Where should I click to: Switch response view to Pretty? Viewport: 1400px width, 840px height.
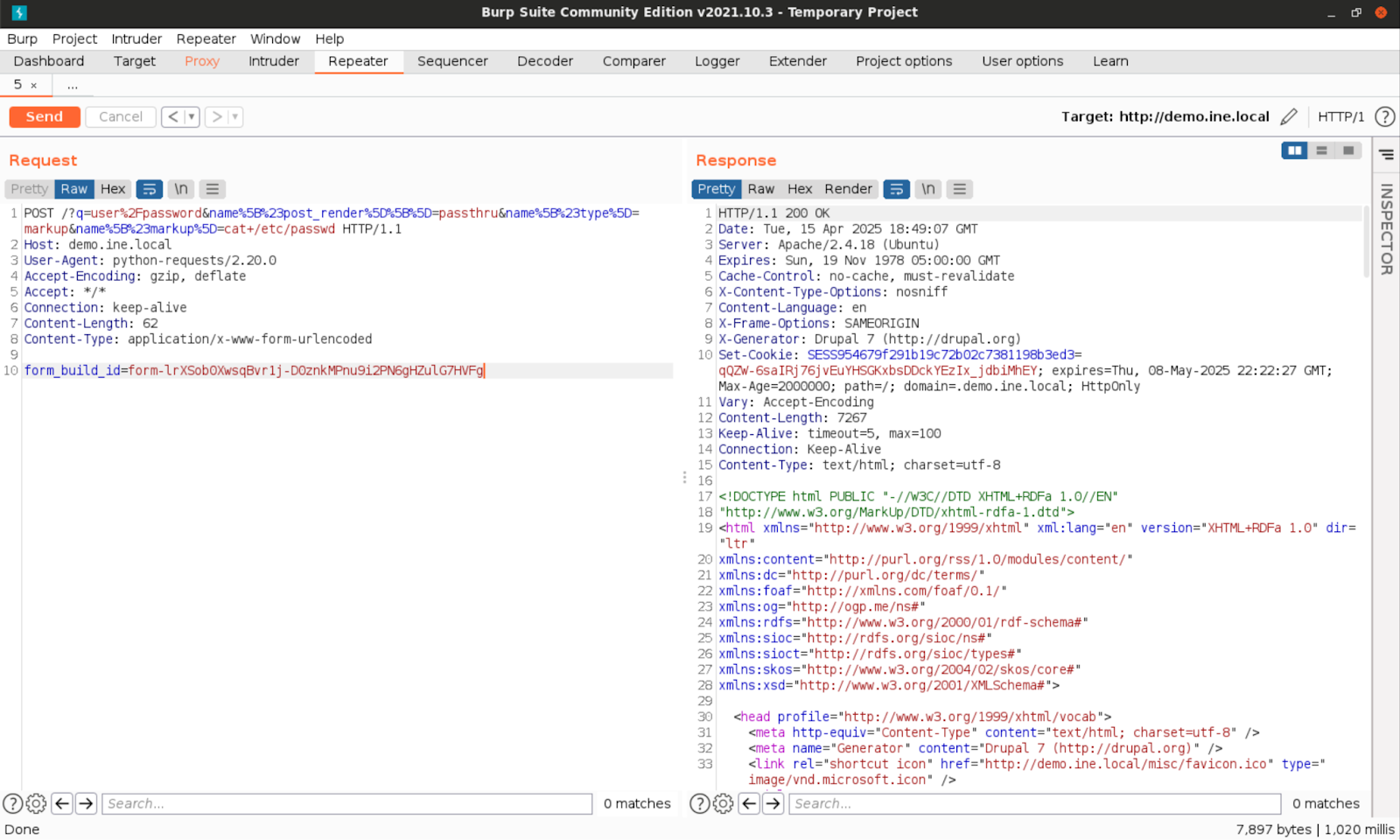[x=717, y=189]
